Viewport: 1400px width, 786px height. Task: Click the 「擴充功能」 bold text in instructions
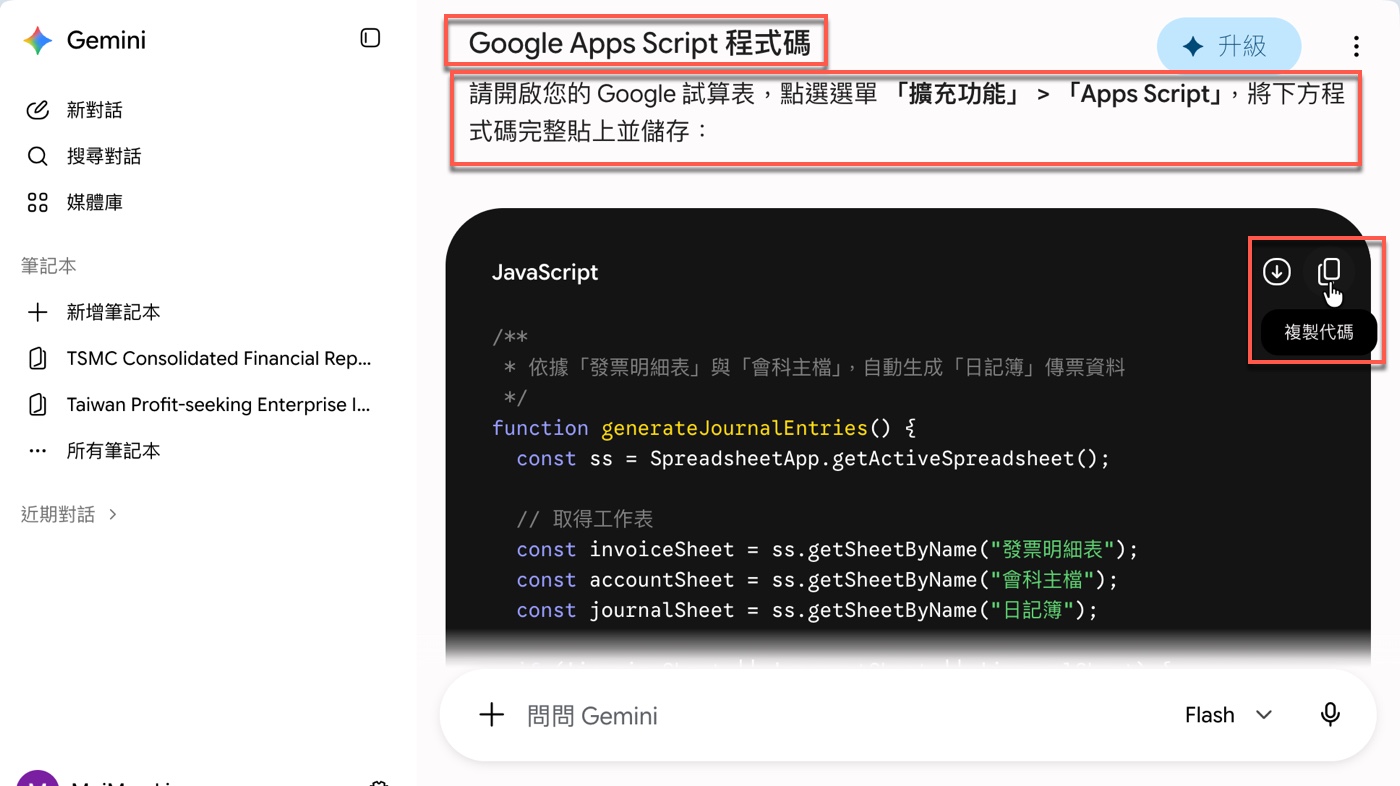[955, 94]
